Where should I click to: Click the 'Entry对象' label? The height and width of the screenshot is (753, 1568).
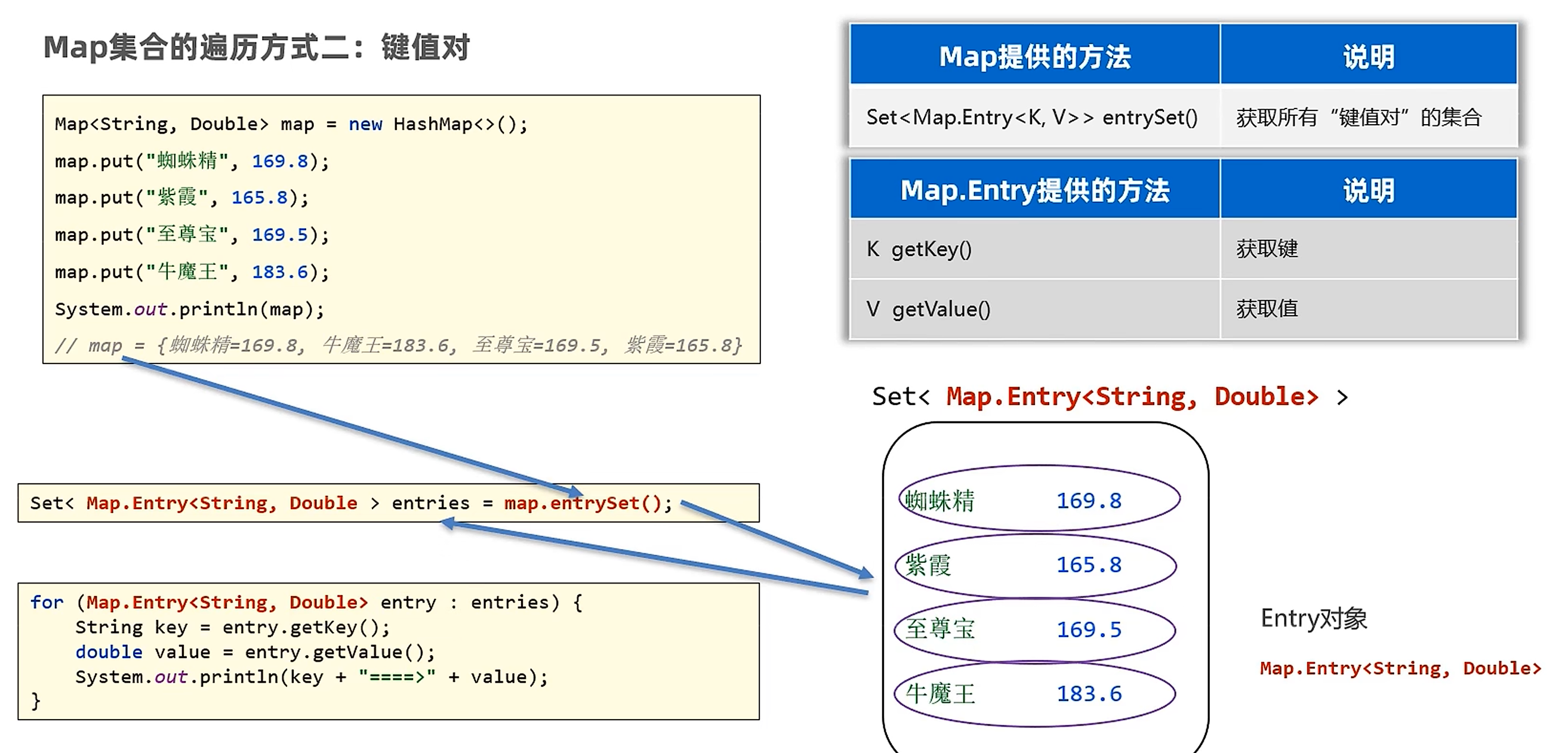coord(1314,619)
